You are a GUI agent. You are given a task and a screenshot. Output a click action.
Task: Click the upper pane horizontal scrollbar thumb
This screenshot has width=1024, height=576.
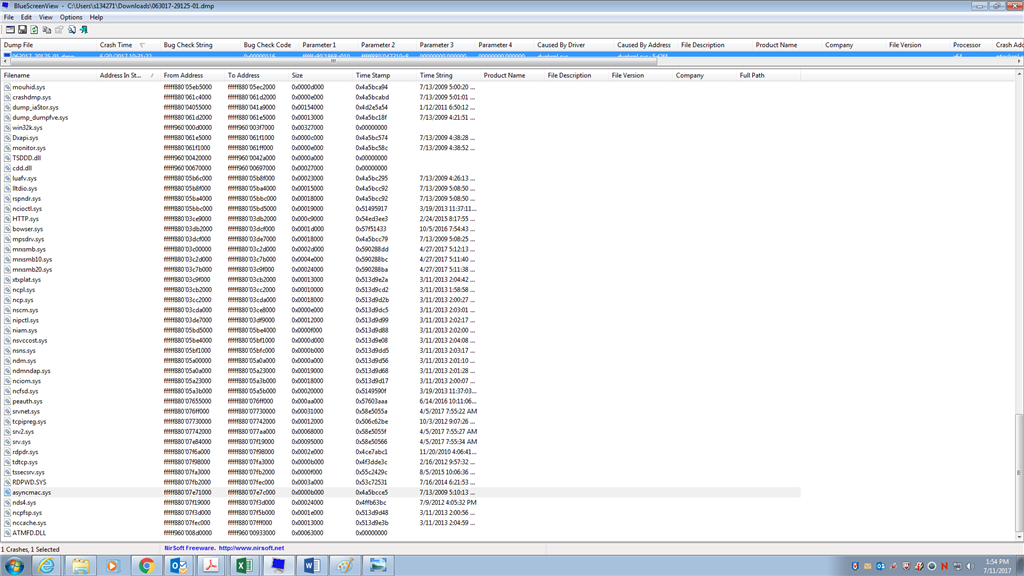[x=333, y=61]
